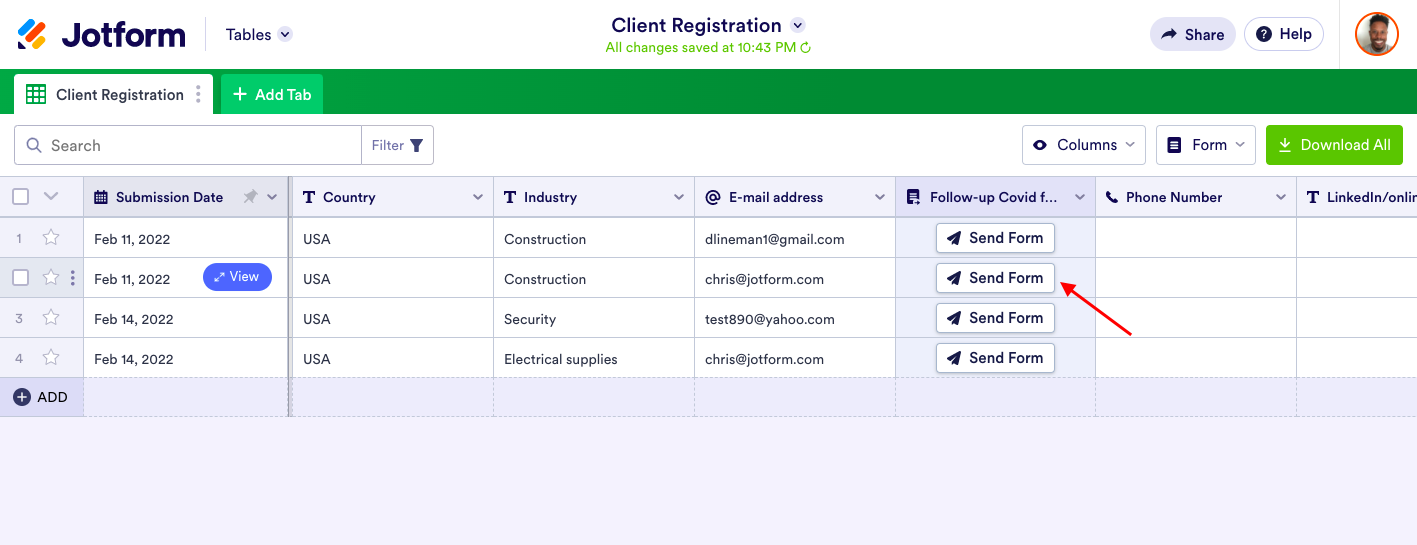
Task: Open the Columns visibility dropdown
Action: [x=1084, y=145]
